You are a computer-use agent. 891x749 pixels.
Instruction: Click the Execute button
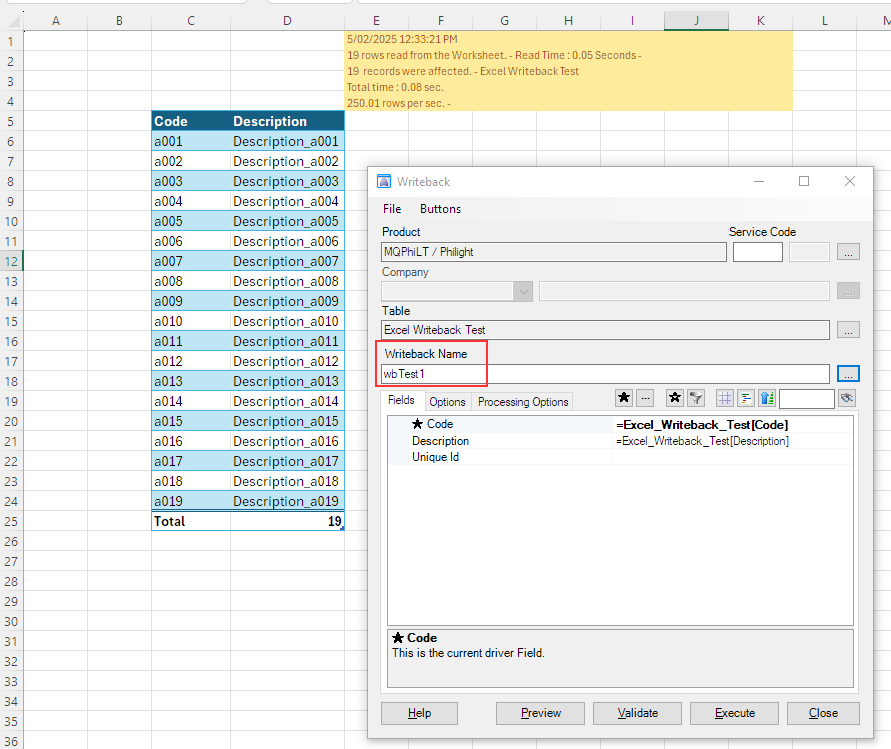tap(735, 713)
